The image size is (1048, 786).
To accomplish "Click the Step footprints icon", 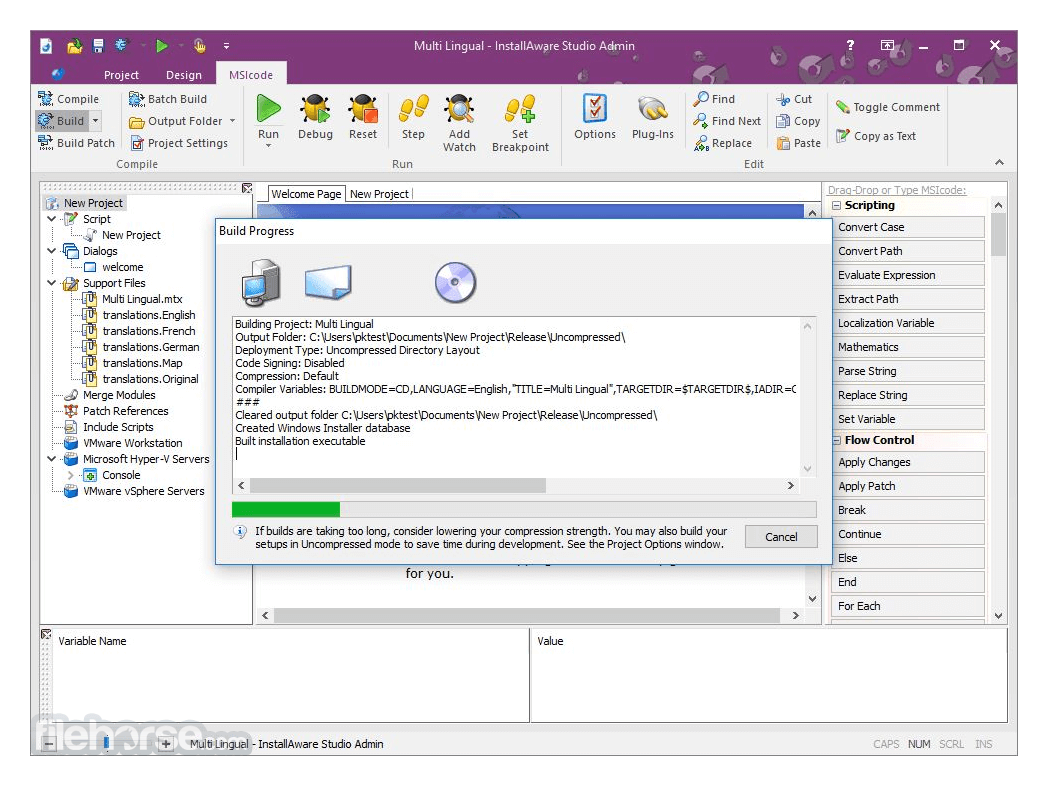I will 413,108.
